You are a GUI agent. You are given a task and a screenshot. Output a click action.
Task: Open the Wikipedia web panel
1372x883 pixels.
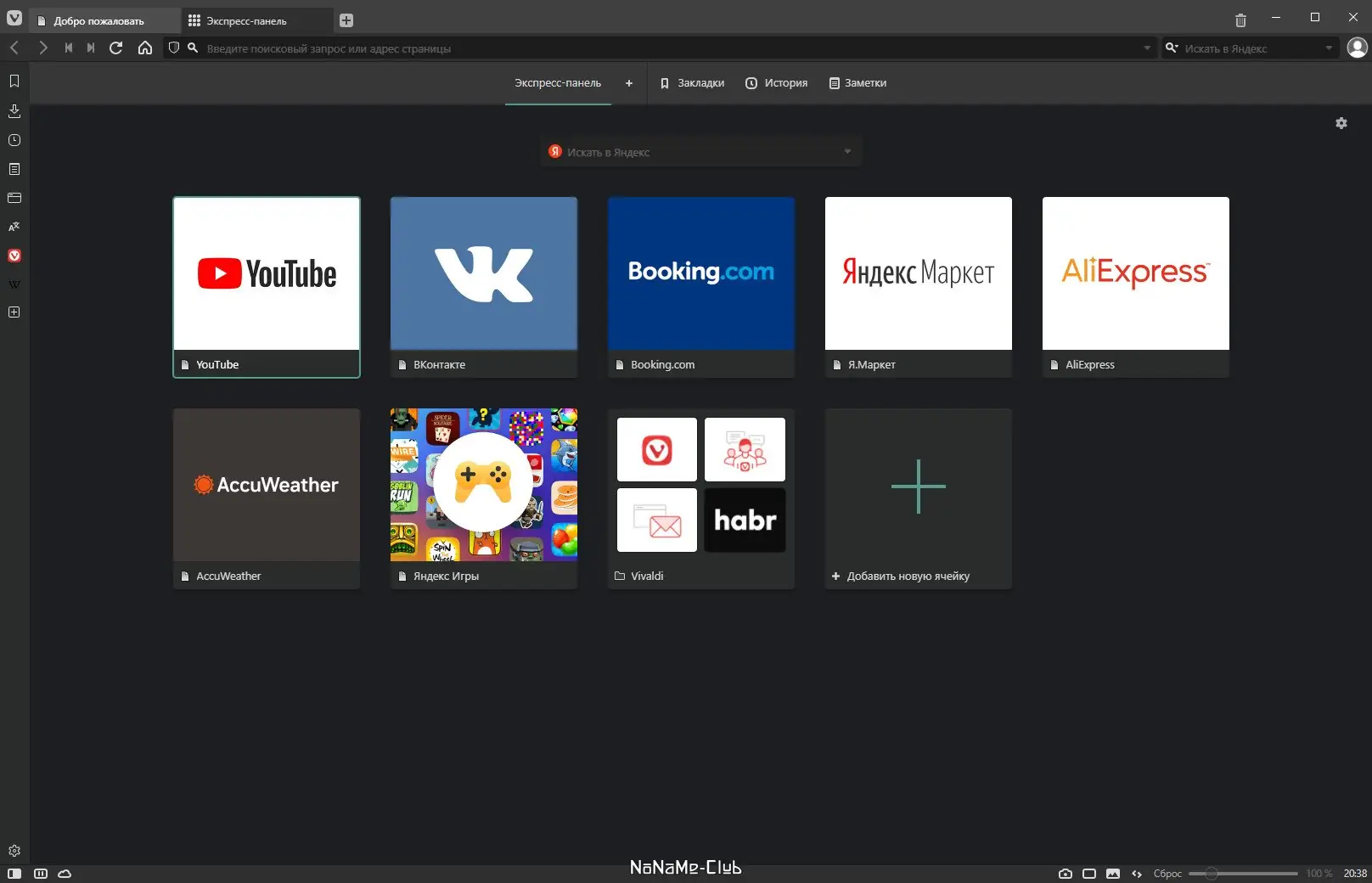14,284
